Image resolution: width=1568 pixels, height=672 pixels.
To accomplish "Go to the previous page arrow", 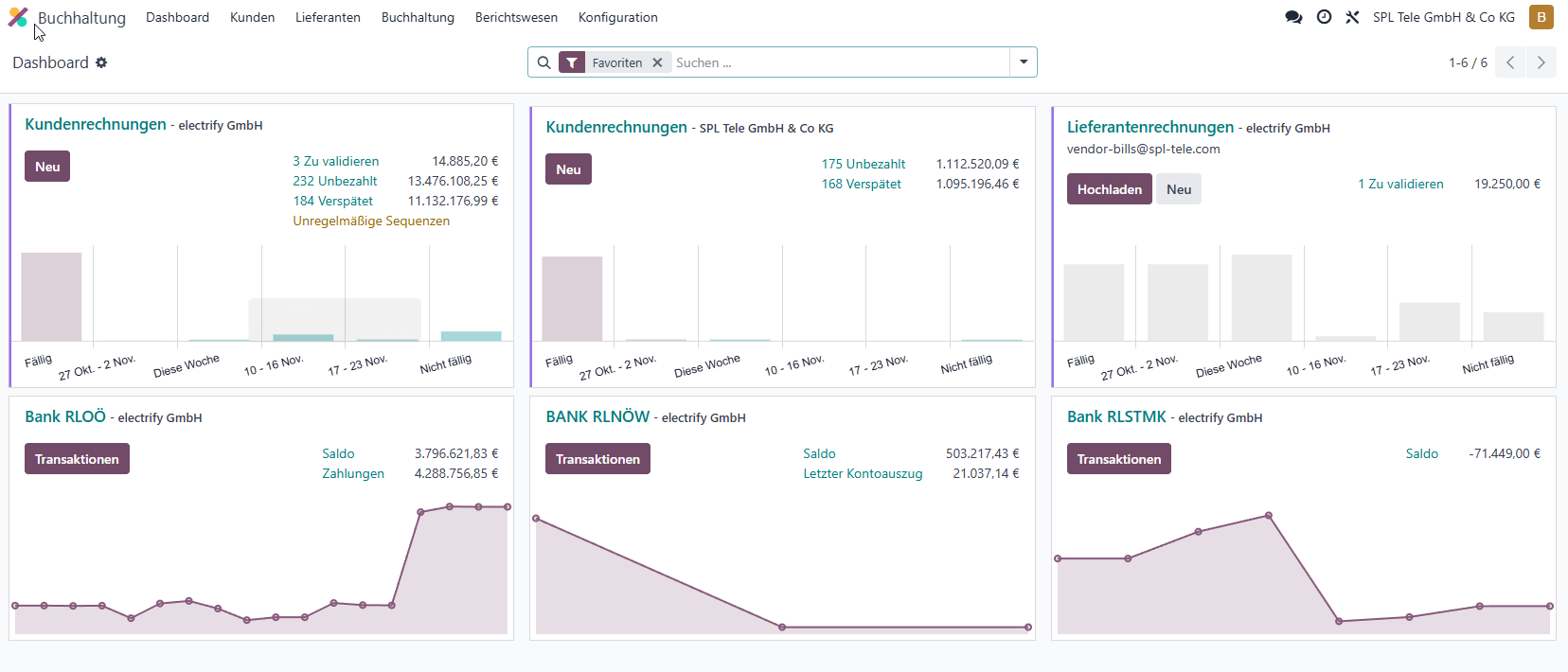I will point(1510,62).
